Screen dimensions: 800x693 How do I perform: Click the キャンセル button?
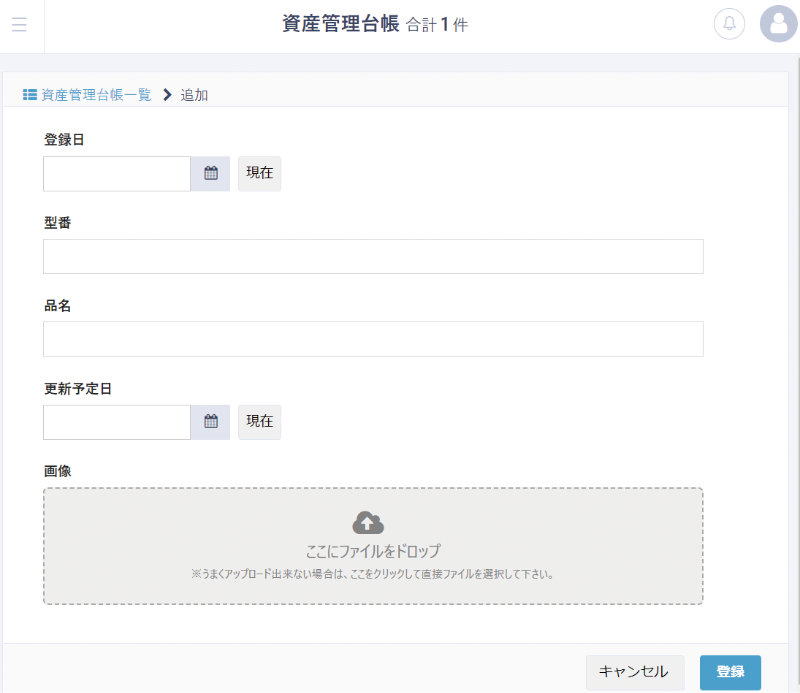[x=635, y=672]
